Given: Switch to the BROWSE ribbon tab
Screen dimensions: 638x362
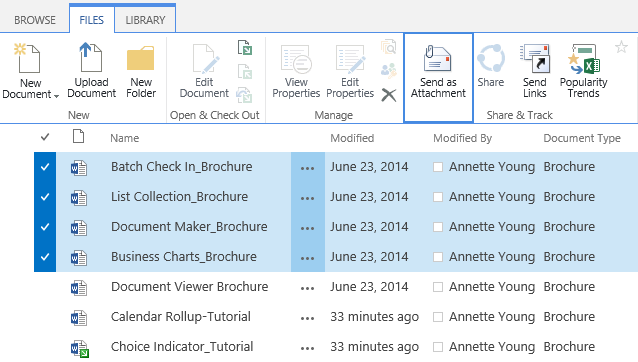Looking at the screenshot, I should (35, 20).
